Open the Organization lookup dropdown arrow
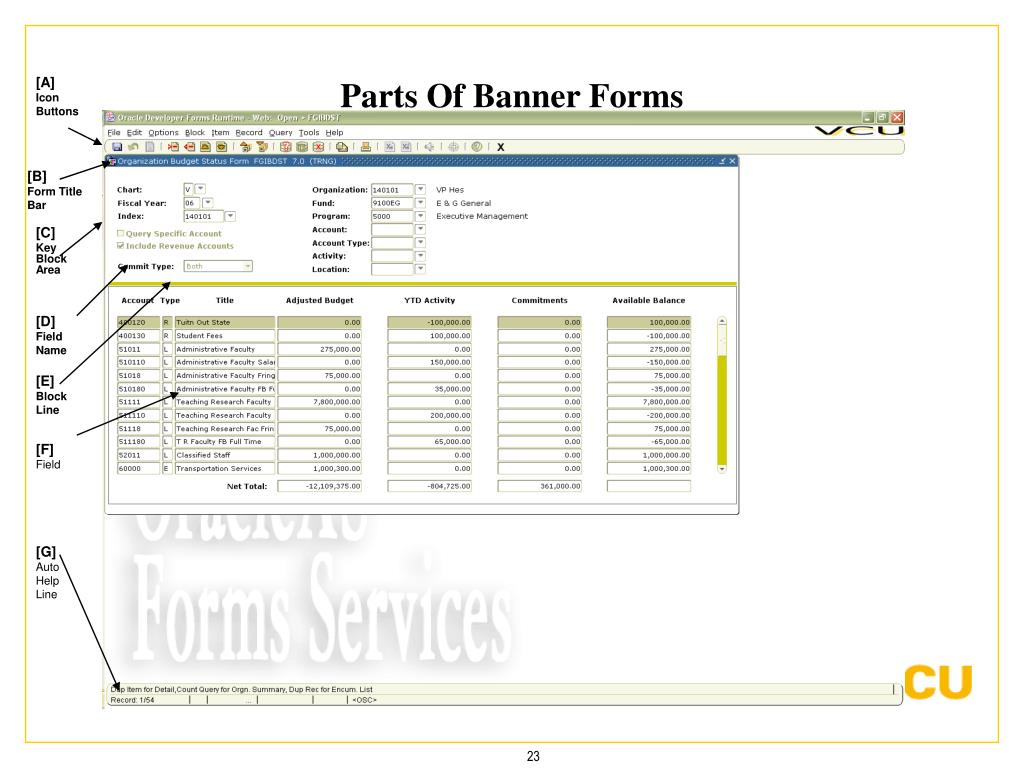This screenshot has height=768, width=1024. [x=421, y=189]
